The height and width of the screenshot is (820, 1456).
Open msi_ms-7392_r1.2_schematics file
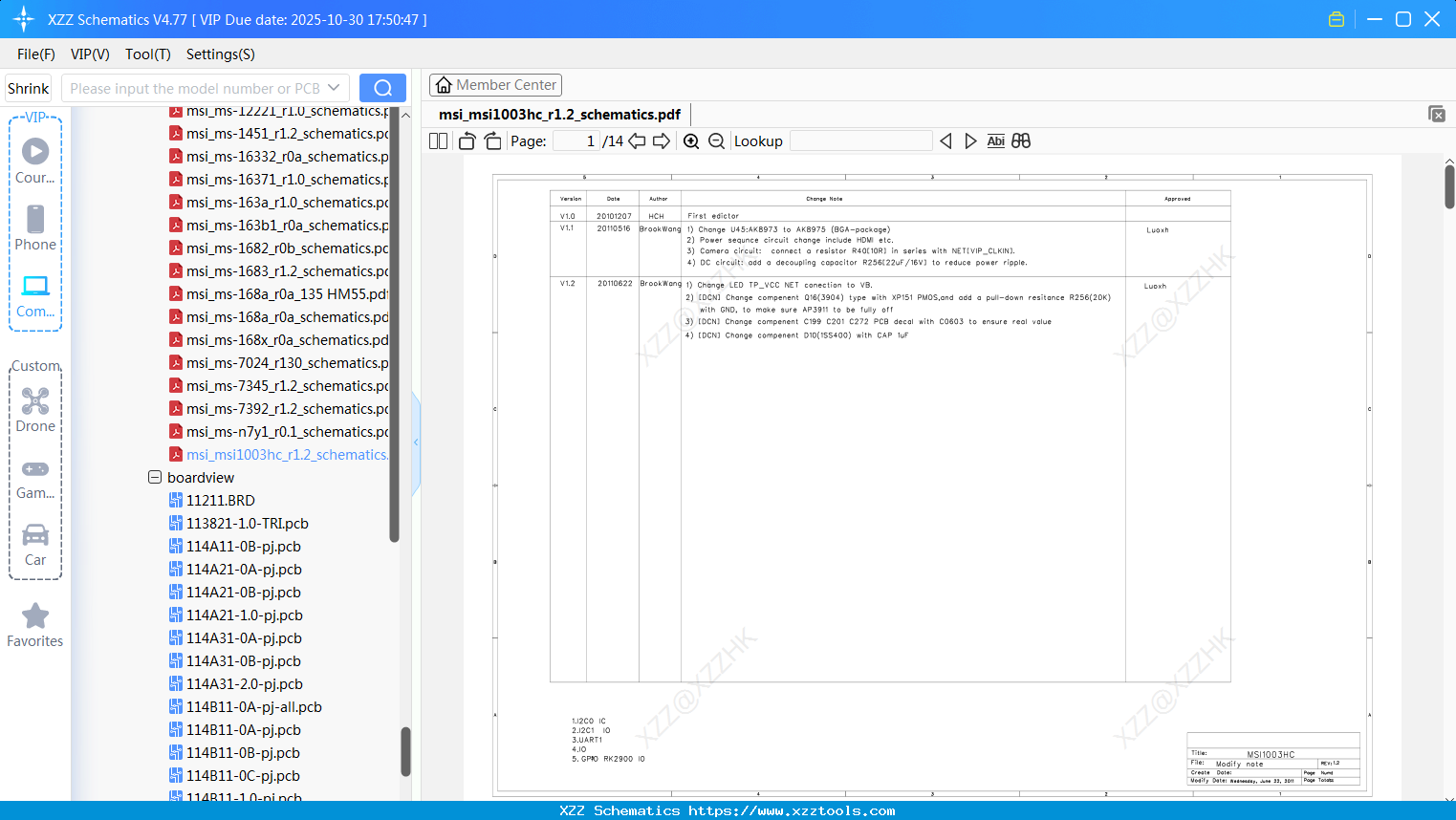click(279, 409)
